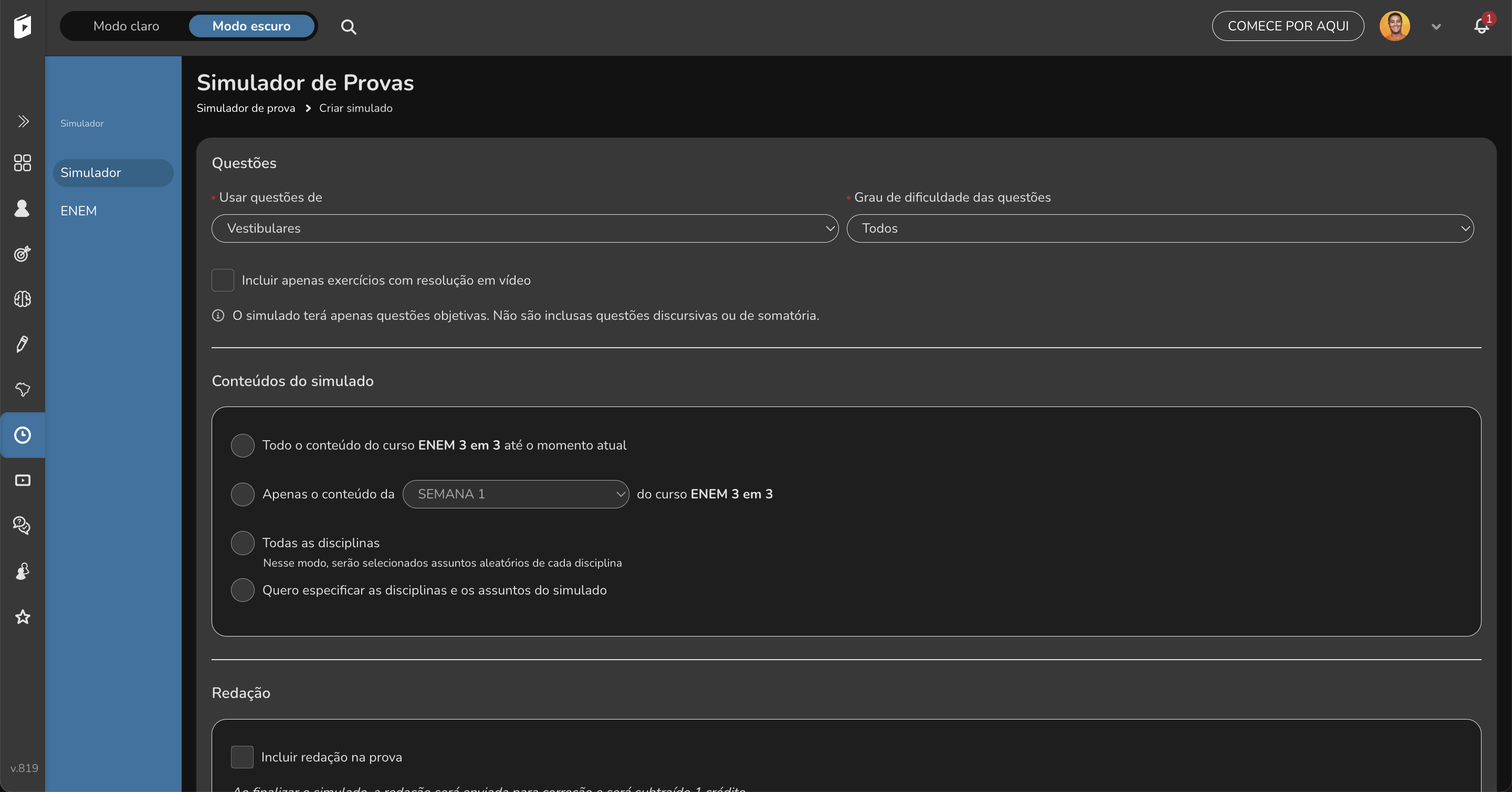Click the info icon beside simulado note

tap(218, 315)
